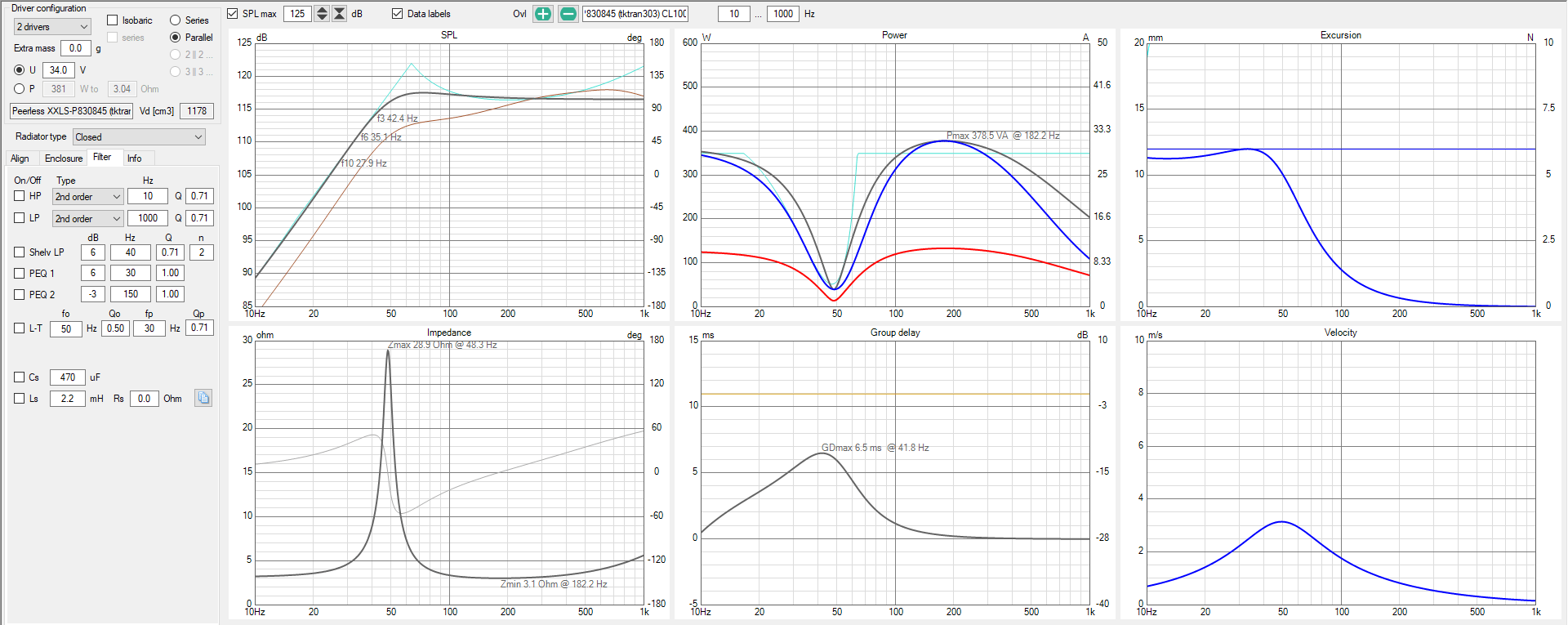The height and width of the screenshot is (625, 1568).
Task: Enable the Cs capacitor checkbox
Action: (x=20, y=377)
